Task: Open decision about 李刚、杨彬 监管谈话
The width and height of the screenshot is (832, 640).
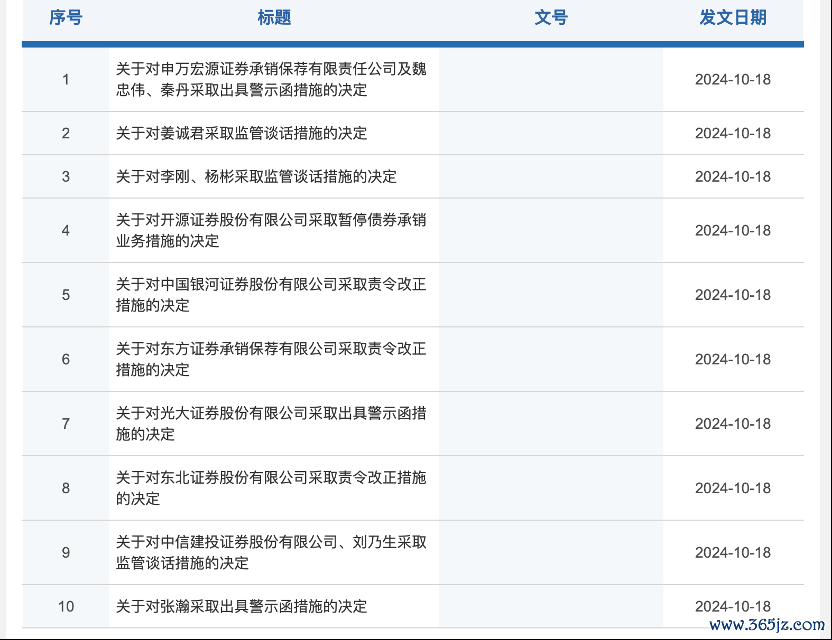Action: [256, 177]
